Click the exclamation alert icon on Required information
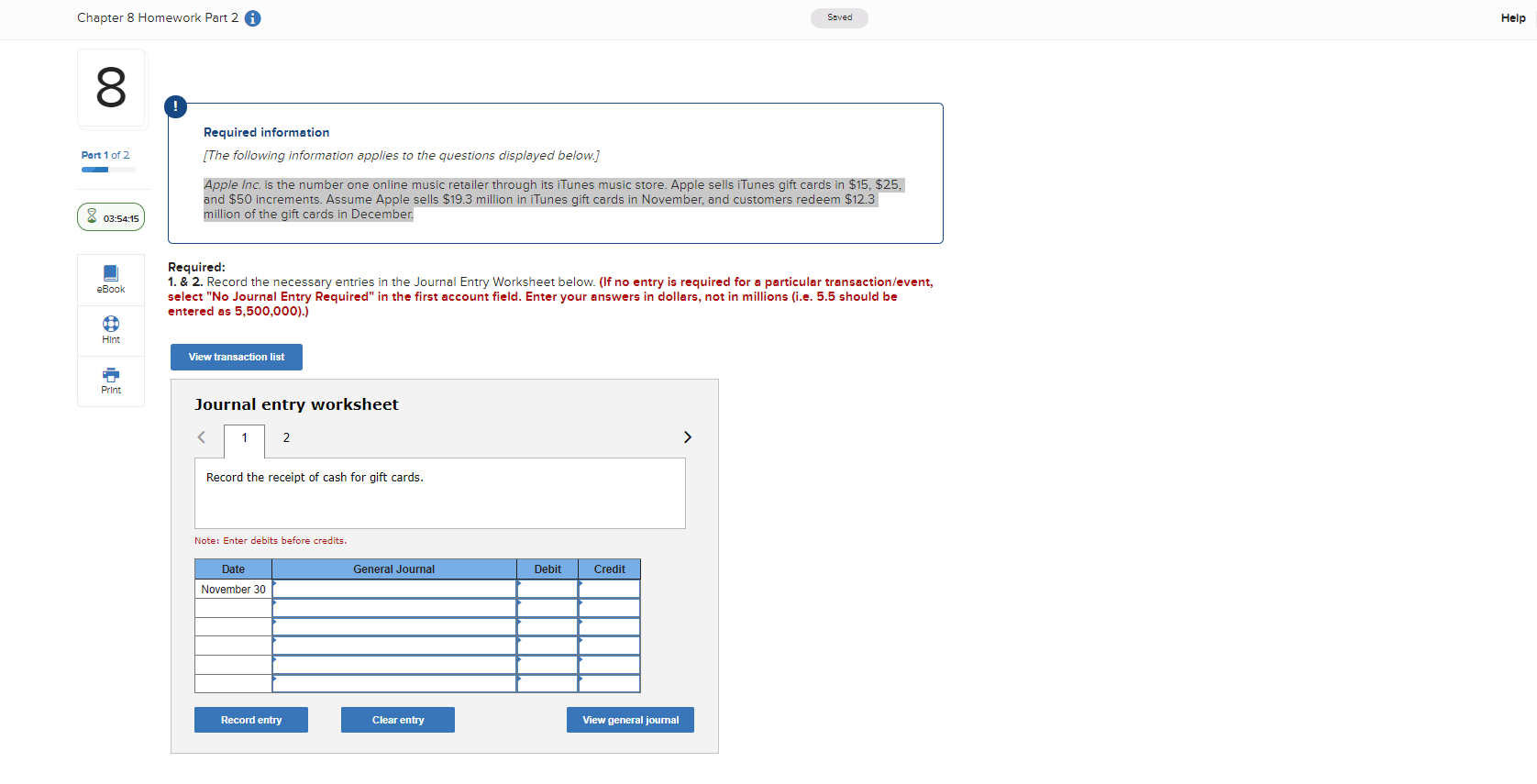 point(175,106)
